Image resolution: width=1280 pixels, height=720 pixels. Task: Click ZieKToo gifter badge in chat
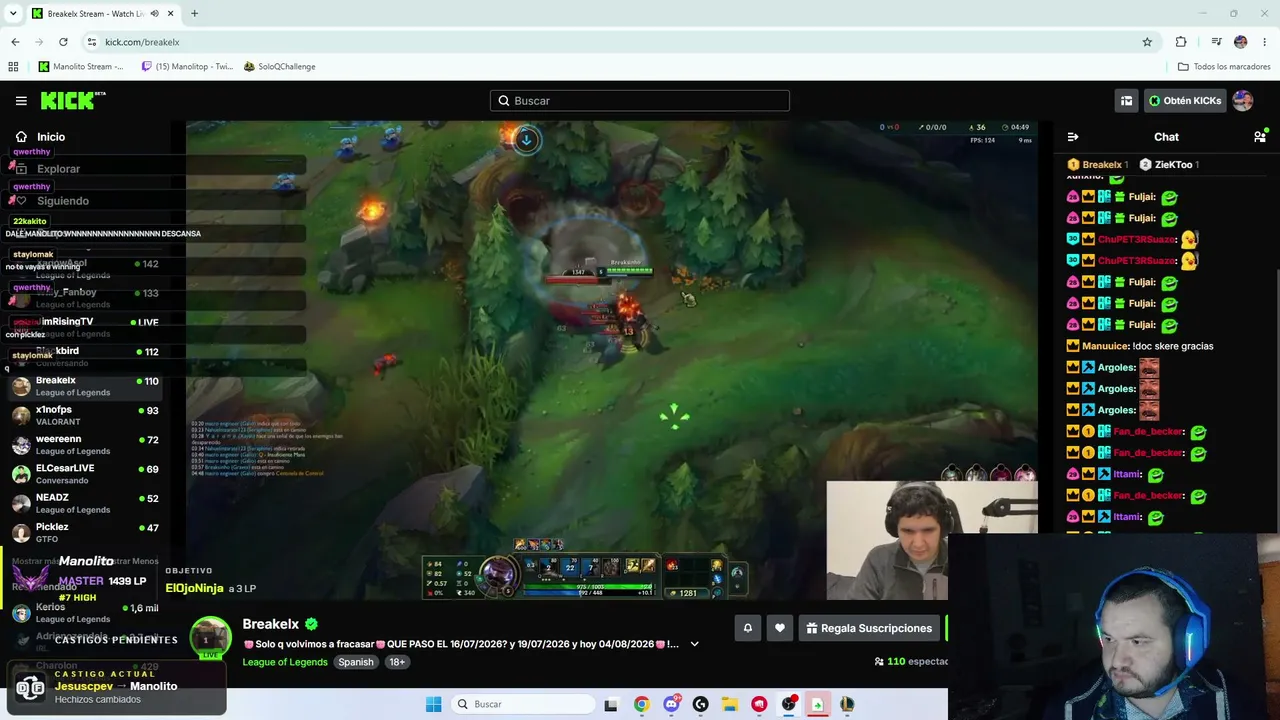(x=1169, y=165)
